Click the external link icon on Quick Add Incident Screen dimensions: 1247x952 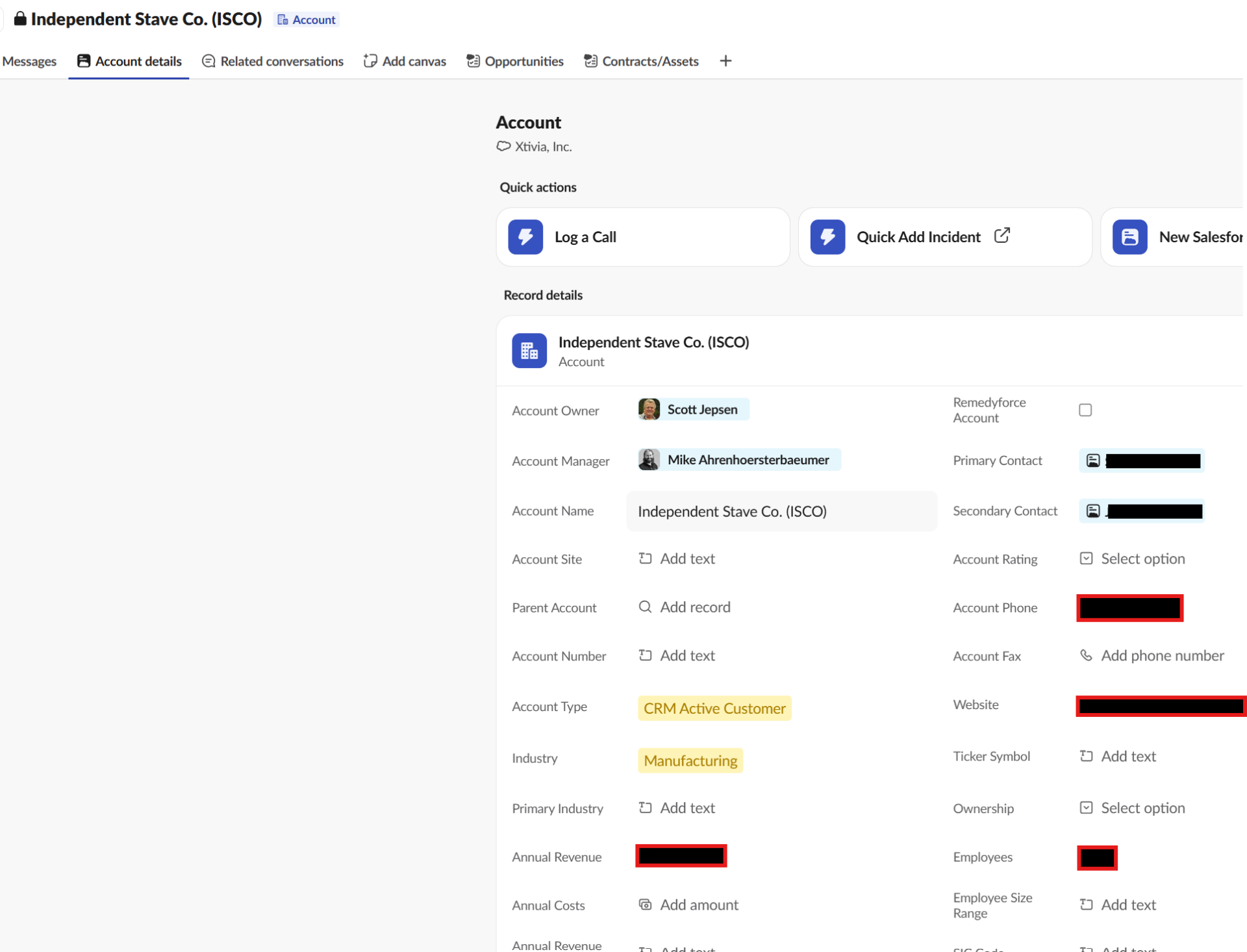(x=1002, y=235)
